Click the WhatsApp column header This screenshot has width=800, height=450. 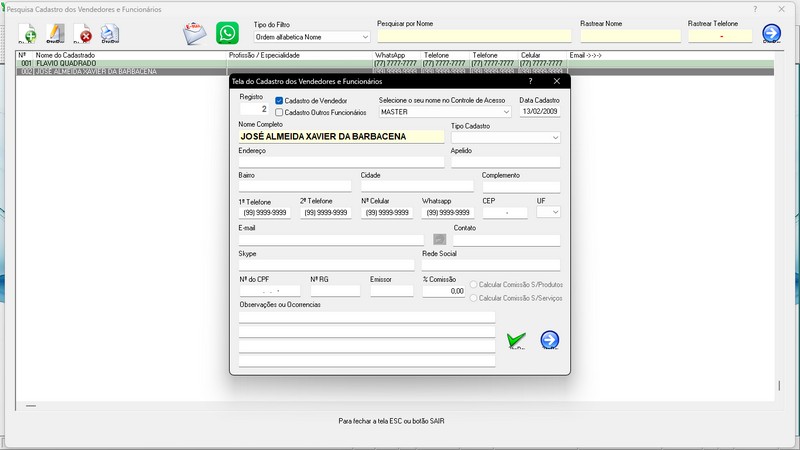click(x=390, y=55)
